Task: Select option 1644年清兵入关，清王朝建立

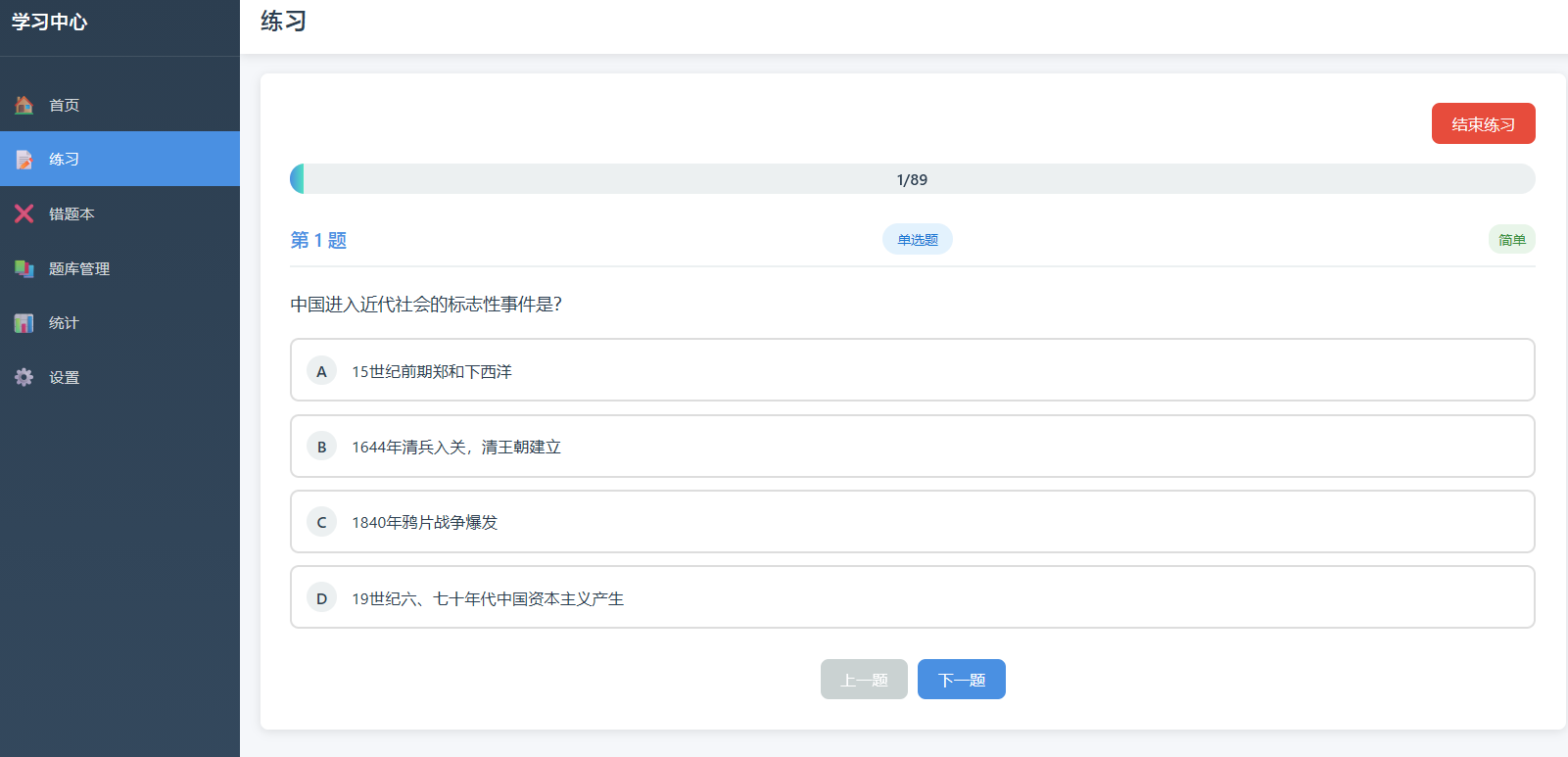Action: (x=912, y=446)
